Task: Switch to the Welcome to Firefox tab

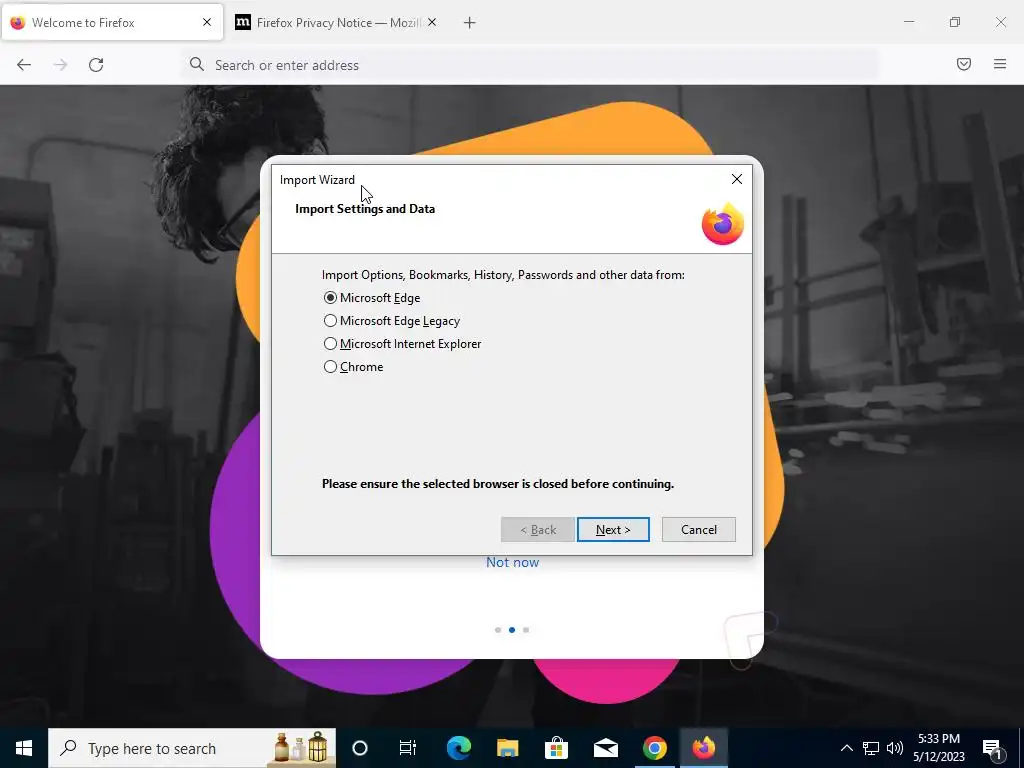Action: coord(112,23)
